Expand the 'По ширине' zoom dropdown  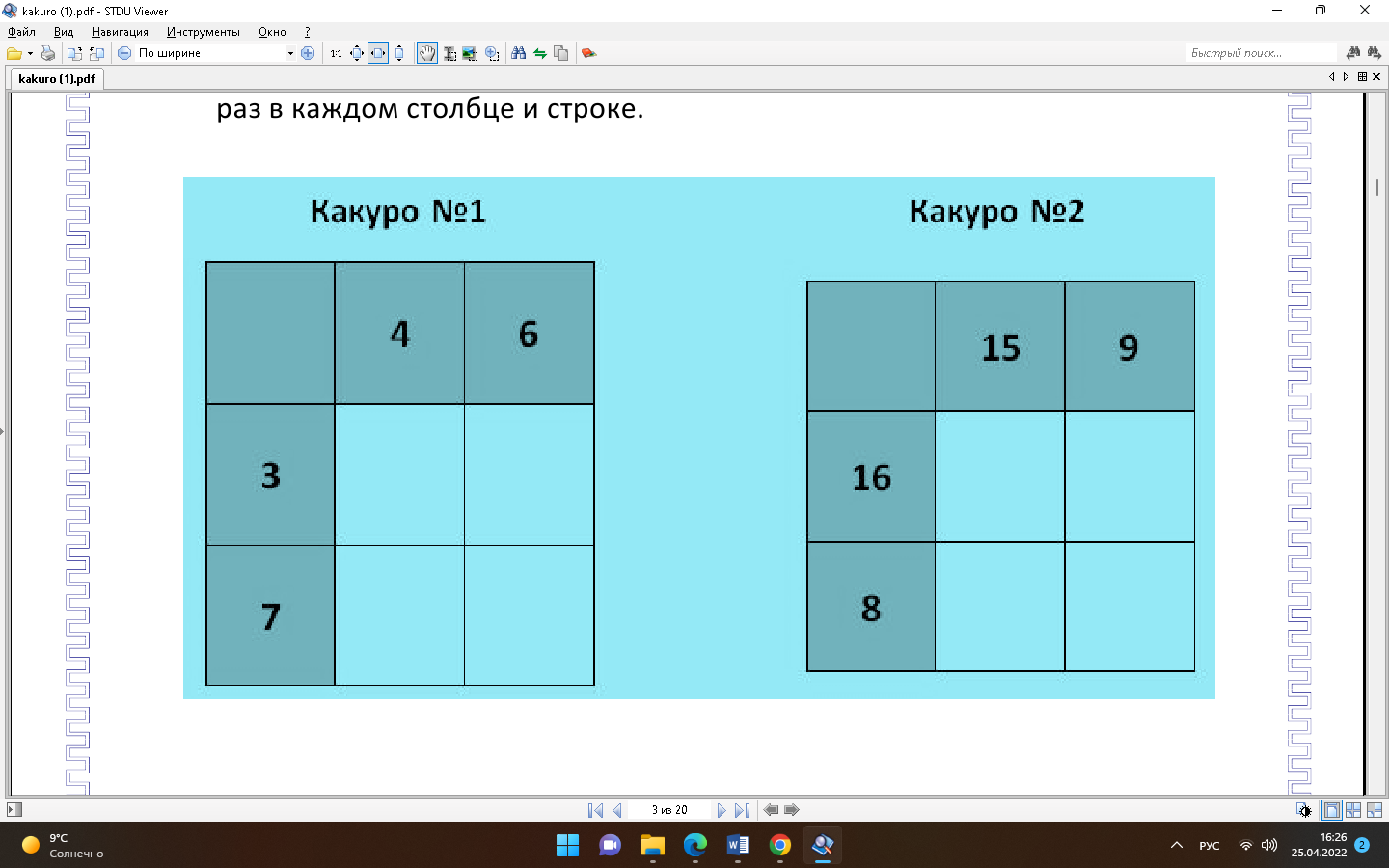click(x=290, y=53)
